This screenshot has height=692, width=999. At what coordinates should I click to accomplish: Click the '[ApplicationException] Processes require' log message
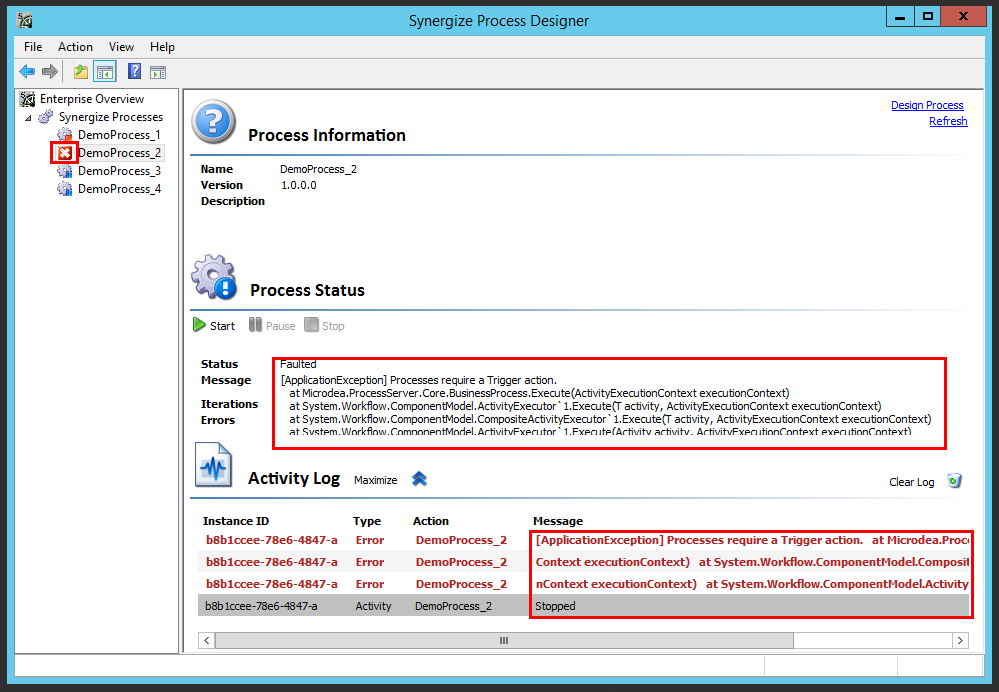point(752,540)
